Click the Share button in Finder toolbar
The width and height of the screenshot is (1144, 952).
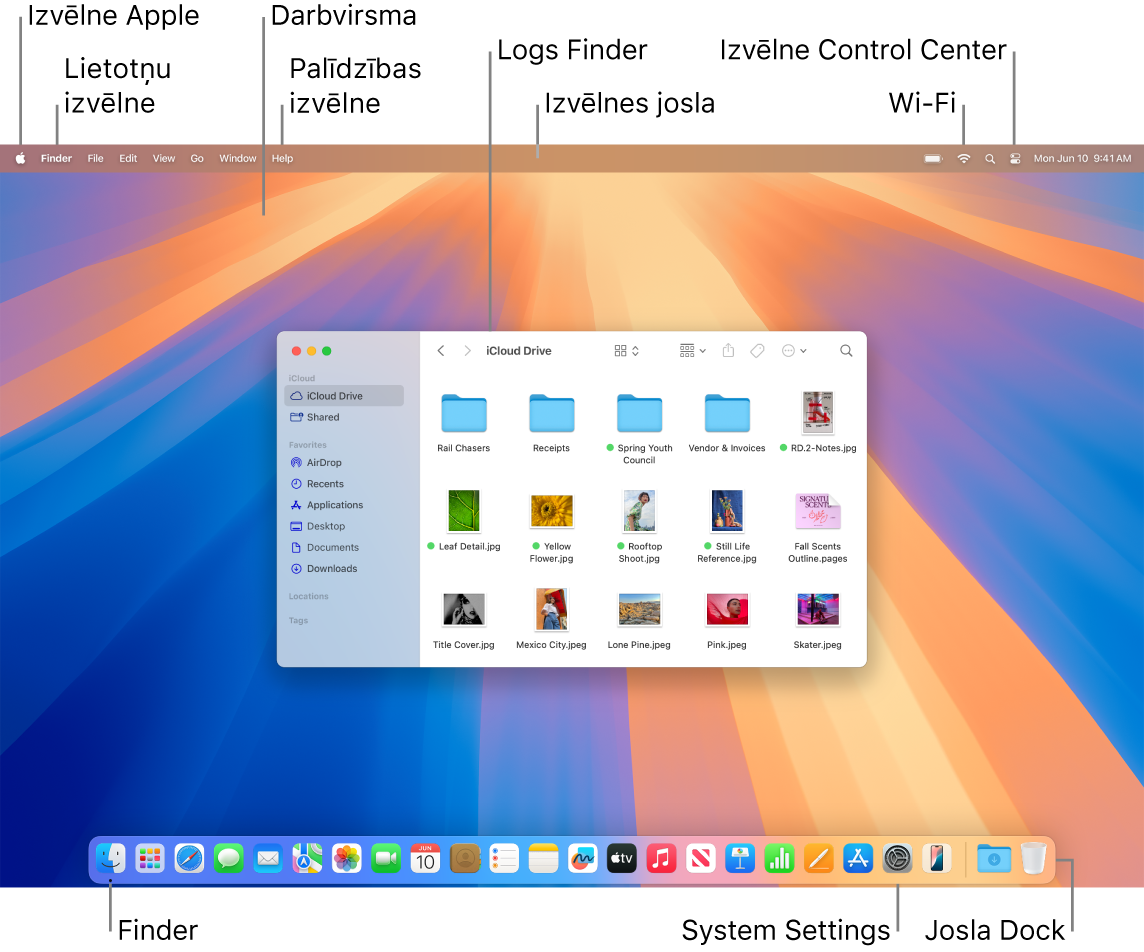point(728,351)
